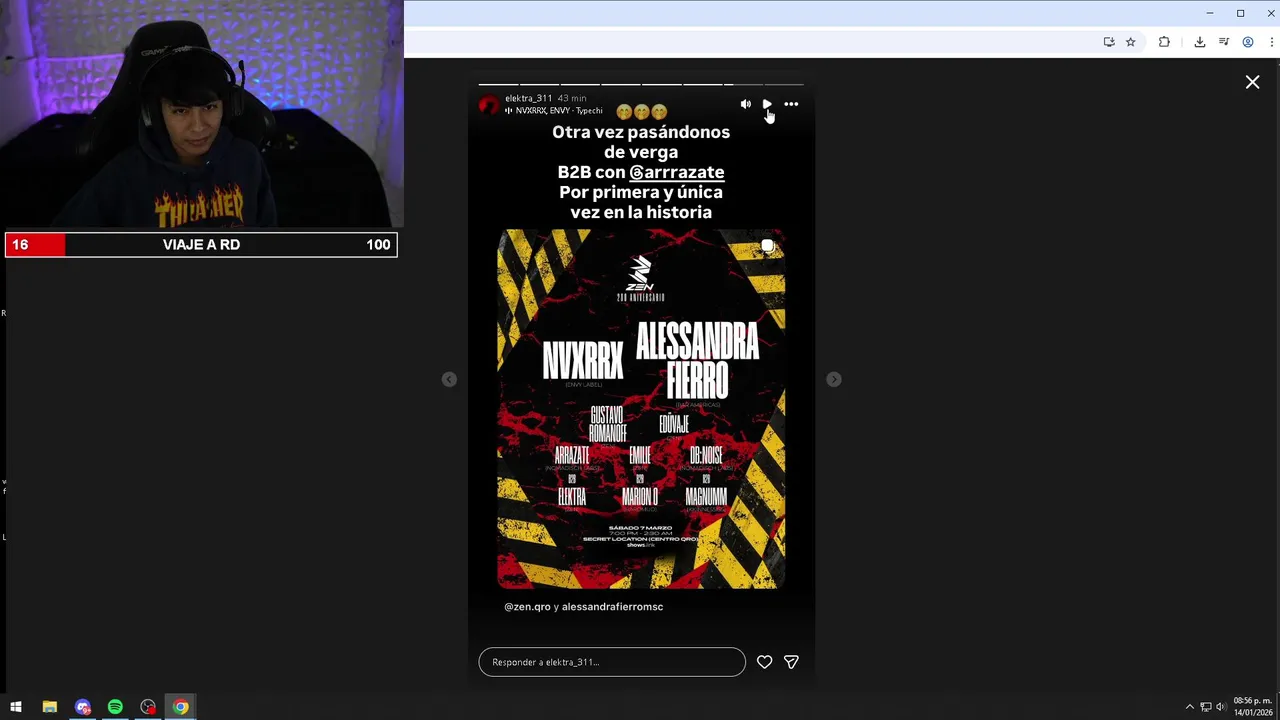Bookmark this page with the star icon
This screenshot has width=1280, height=720.
point(1131,42)
